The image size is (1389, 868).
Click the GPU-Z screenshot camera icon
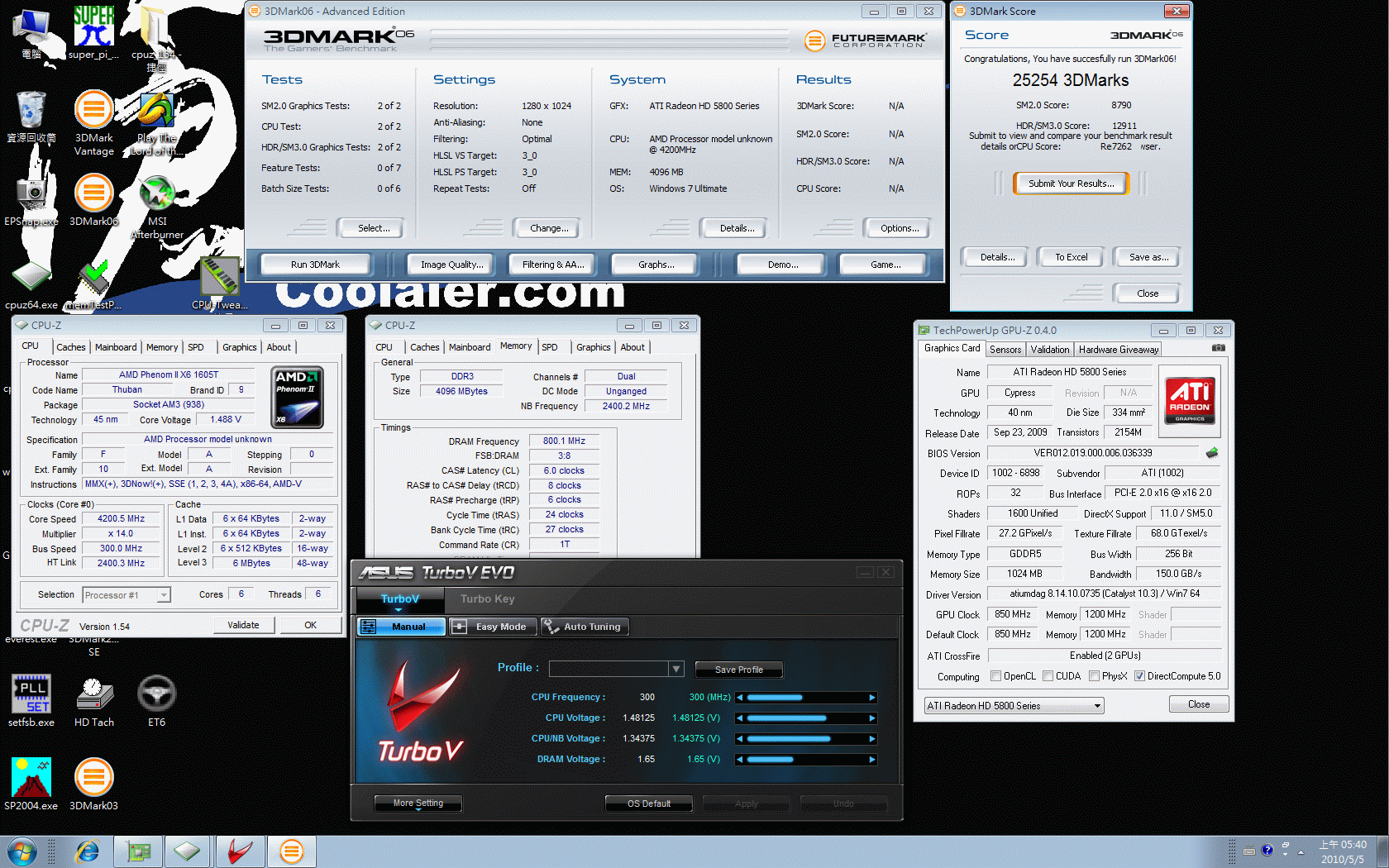coord(1218,348)
